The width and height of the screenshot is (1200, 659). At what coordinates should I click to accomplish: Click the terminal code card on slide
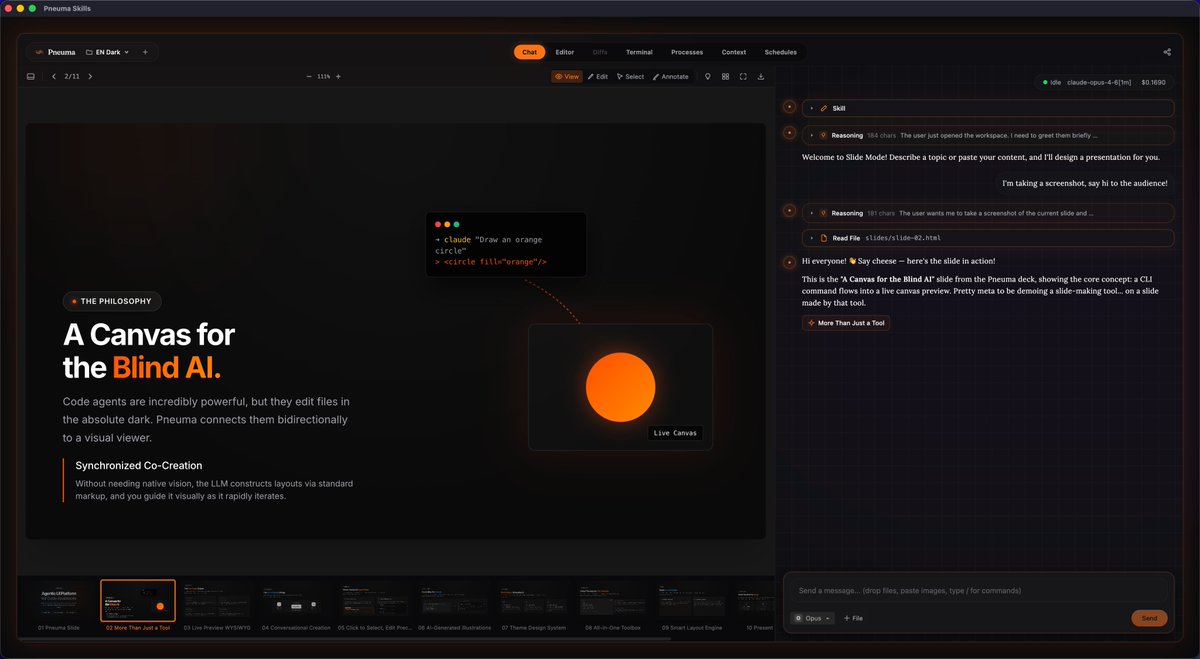[506, 244]
